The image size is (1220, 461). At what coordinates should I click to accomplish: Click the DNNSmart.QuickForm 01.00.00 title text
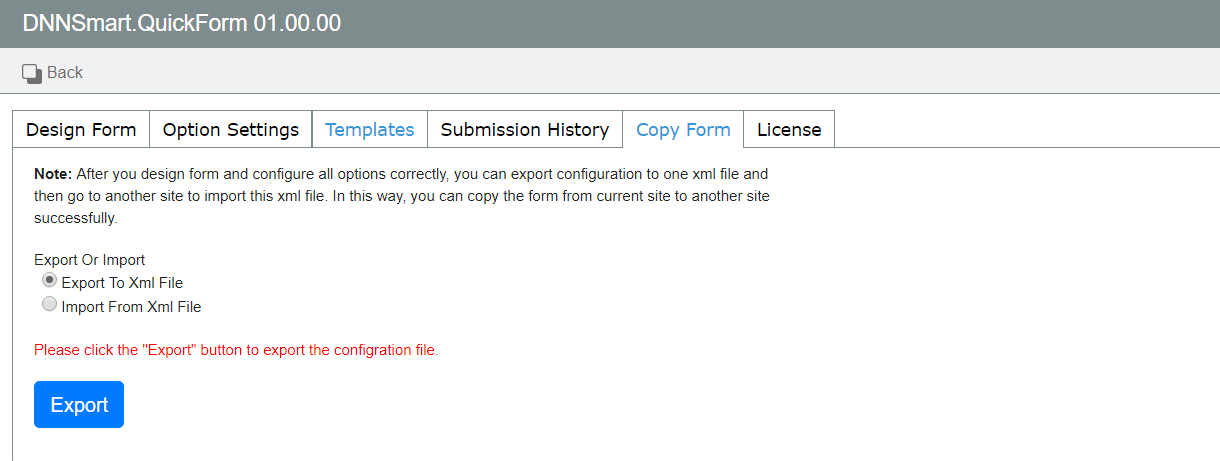click(182, 23)
